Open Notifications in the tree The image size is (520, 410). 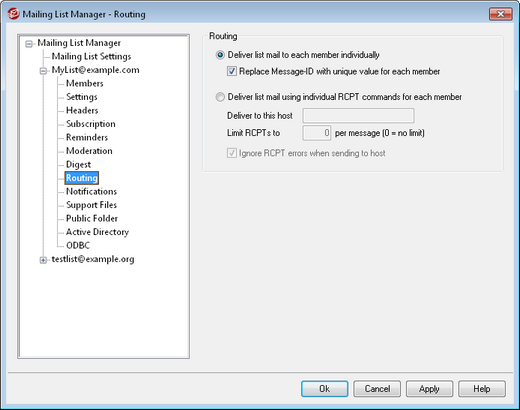click(91, 192)
